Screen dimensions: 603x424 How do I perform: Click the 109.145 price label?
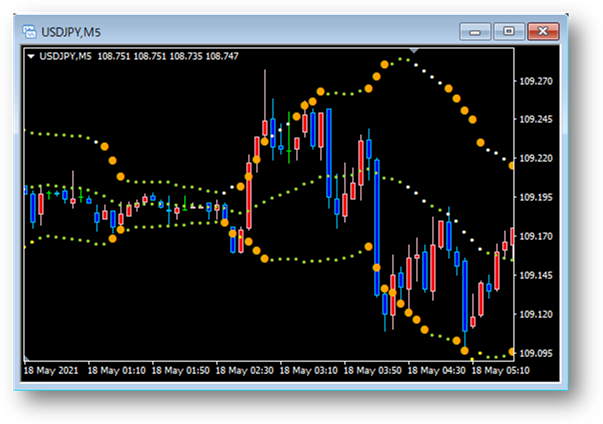click(x=536, y=275)
